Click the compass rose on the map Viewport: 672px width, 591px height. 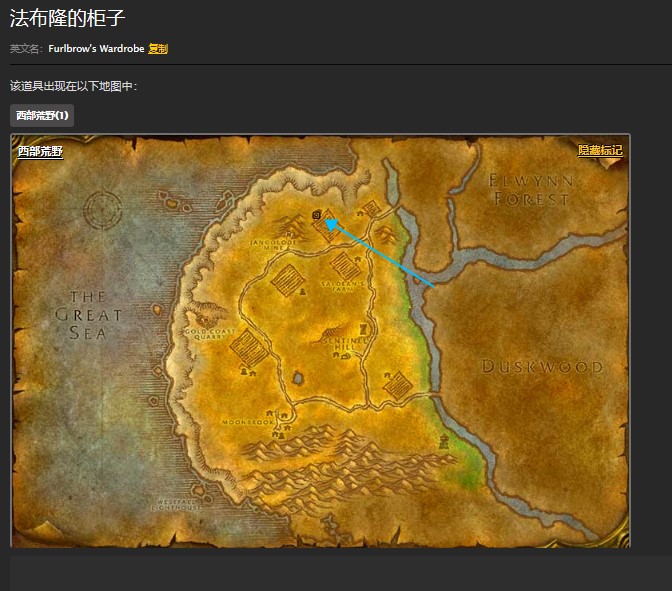click(103, 211)
